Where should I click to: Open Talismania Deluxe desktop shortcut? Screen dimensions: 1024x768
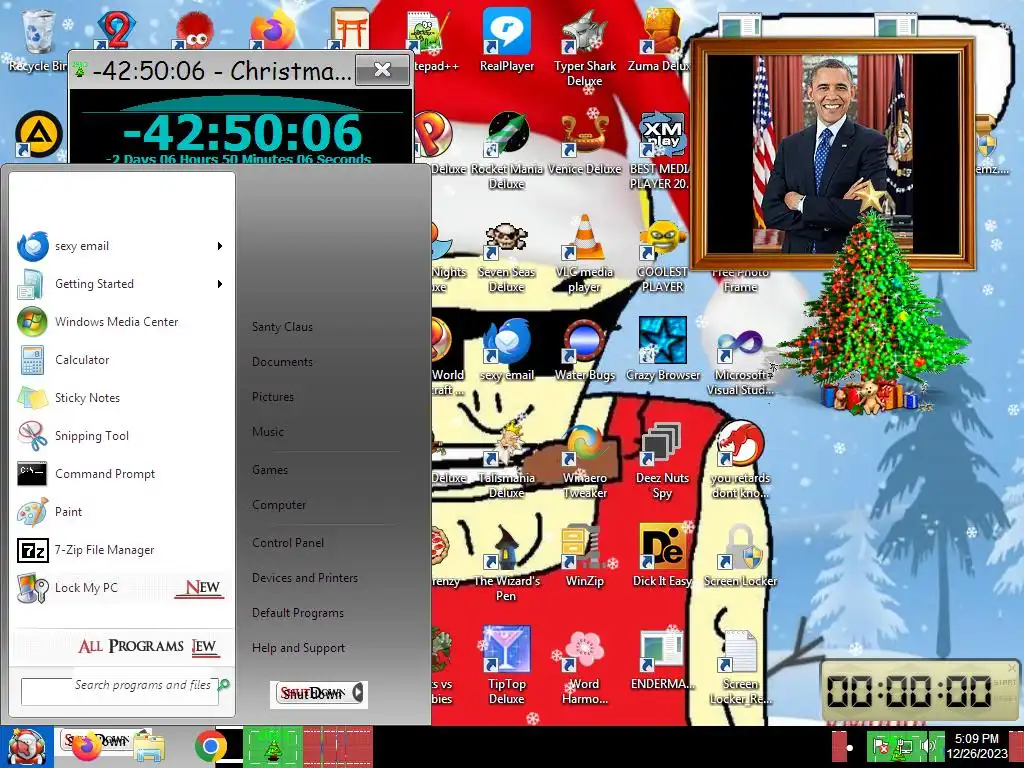[507, 460]
